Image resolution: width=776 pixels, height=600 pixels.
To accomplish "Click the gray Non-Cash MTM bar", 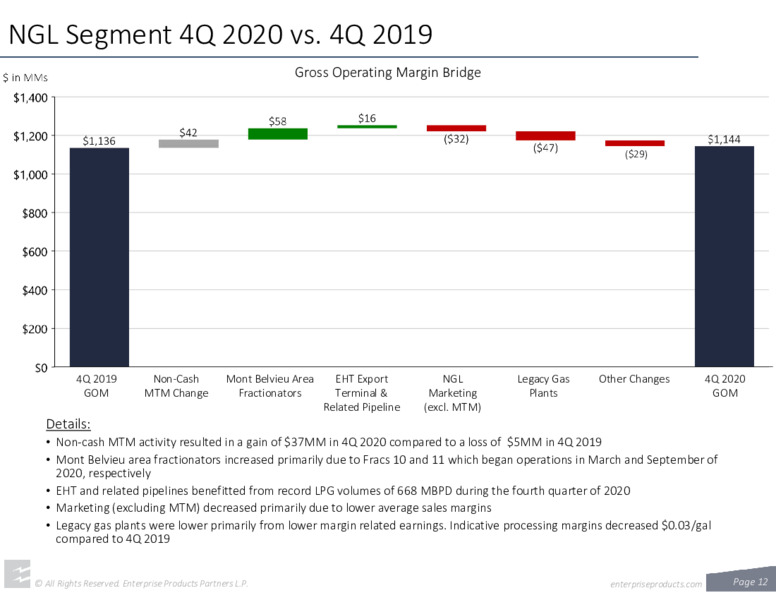I will (189, 144).
